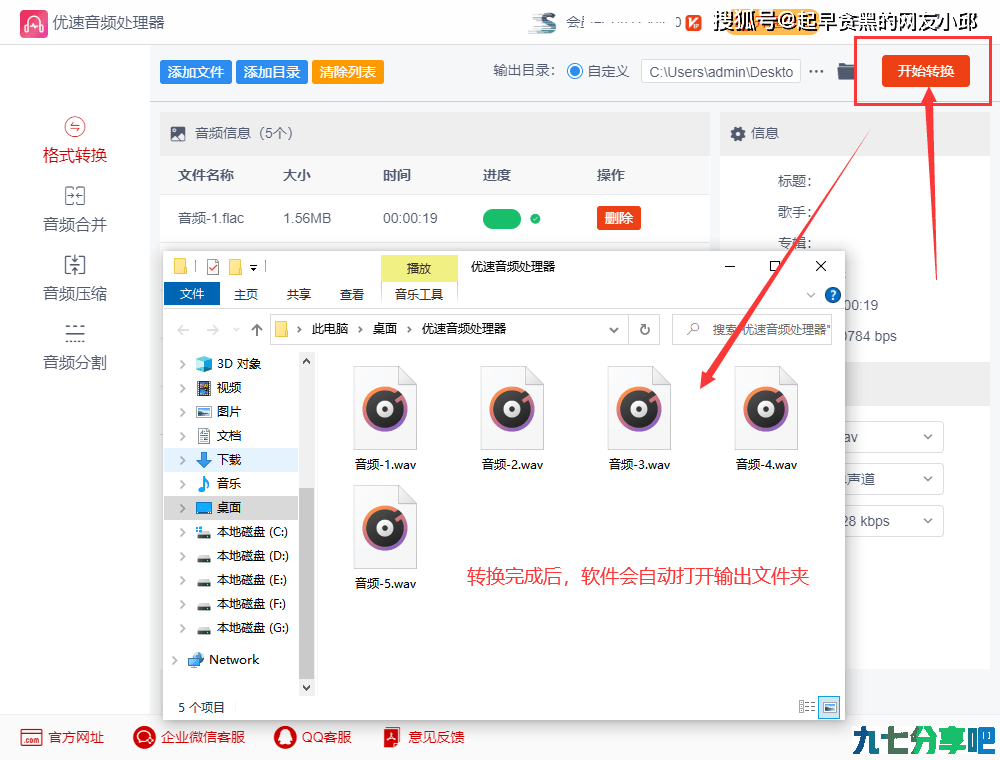Switch Explorer to large icons view

[x=829, y=706]
